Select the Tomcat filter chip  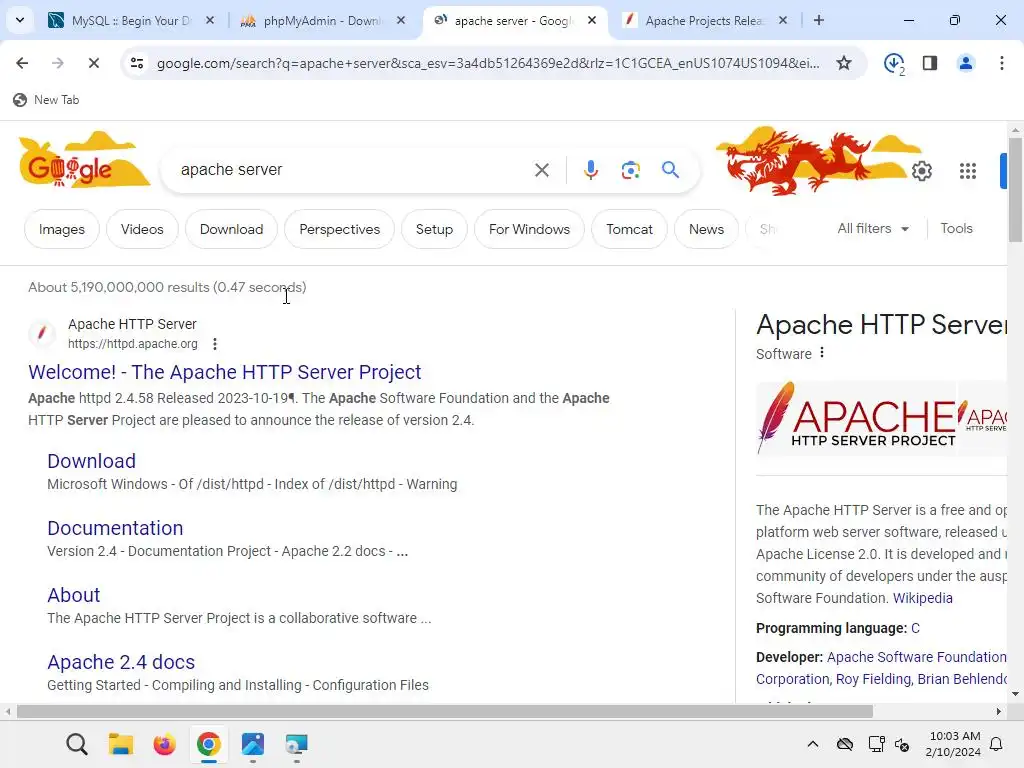(629, 229)
